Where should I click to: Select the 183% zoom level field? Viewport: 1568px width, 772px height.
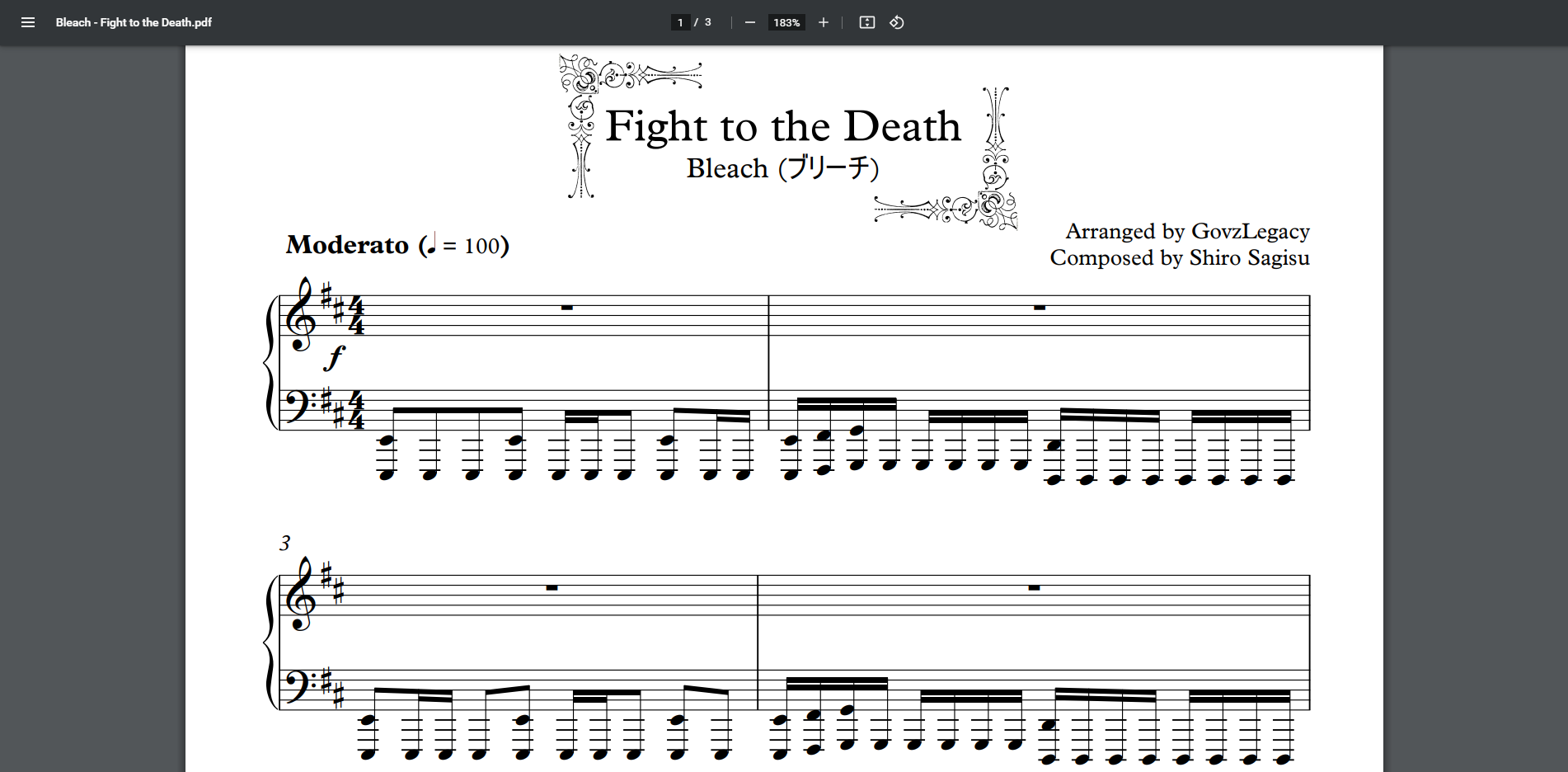[x=786, y=22]
